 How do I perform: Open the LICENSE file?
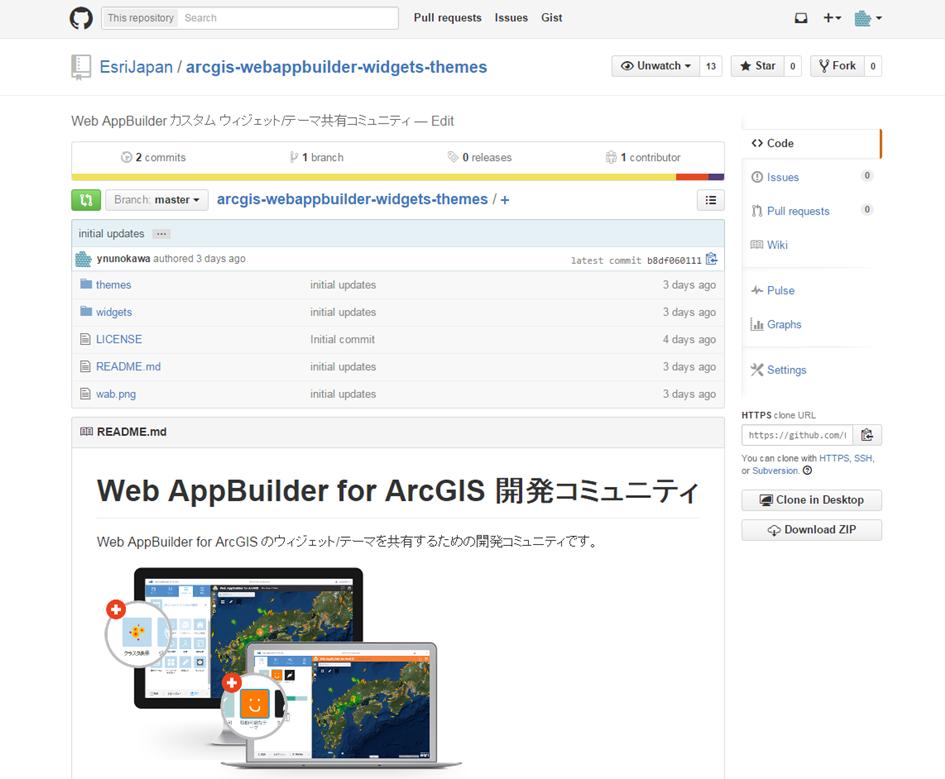click(x=119, y=339)
